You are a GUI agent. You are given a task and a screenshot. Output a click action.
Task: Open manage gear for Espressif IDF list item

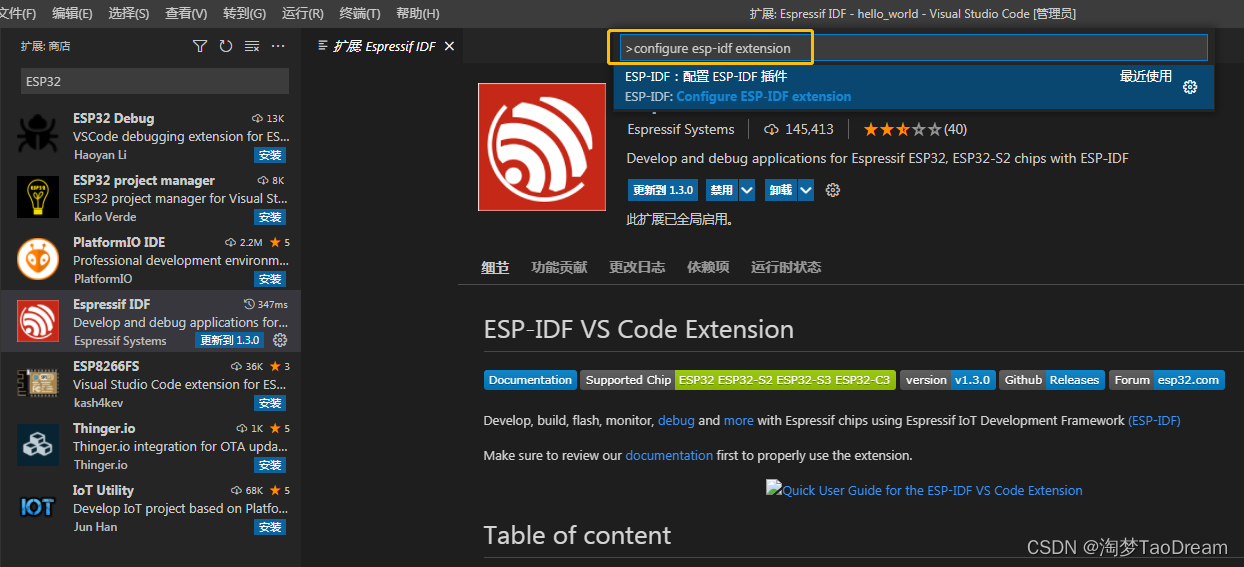click(x=280, y=341)
